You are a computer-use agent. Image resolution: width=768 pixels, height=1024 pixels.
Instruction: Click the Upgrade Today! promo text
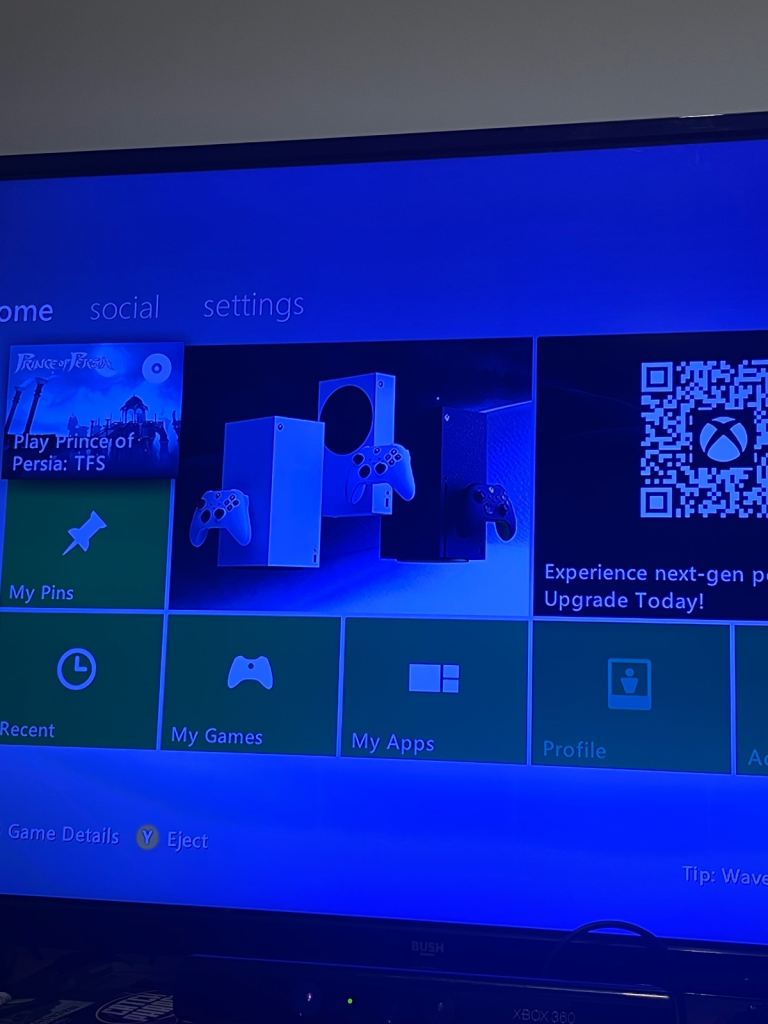(x=624, y=600)
